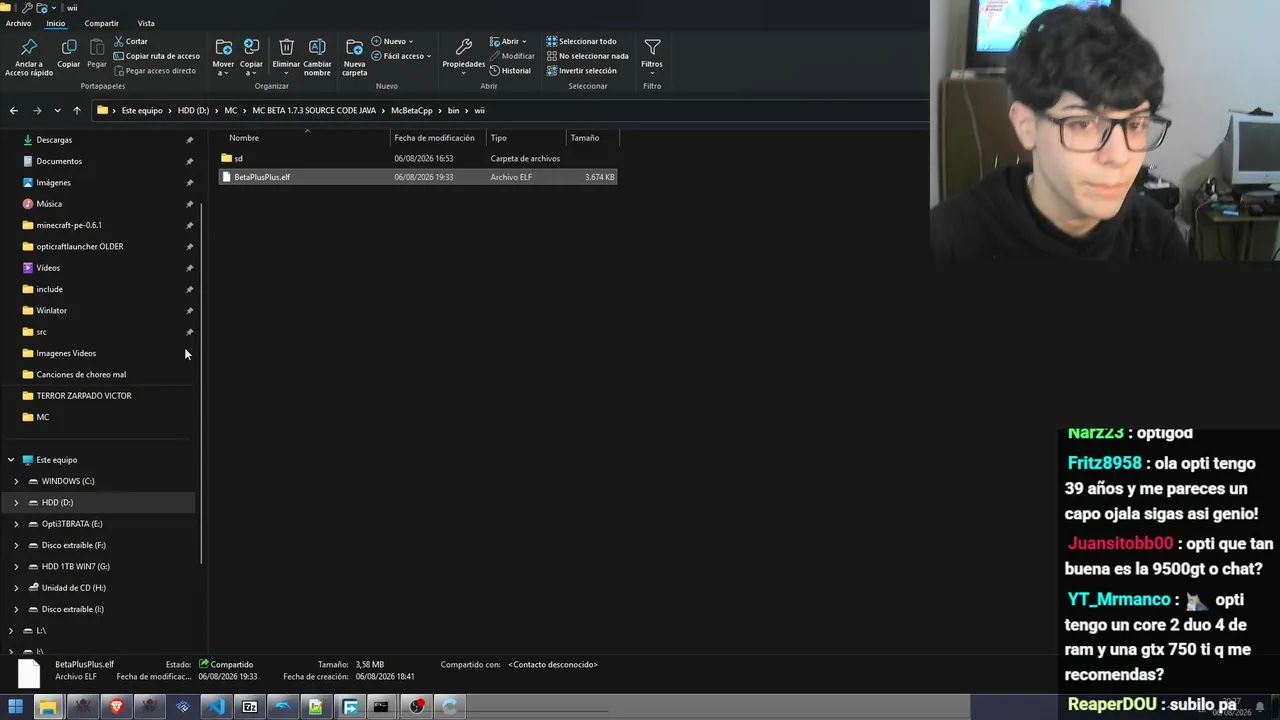Expand the Opti3TBRATA (E:) drive
Image resolution: width=1280 pixels, height=720 pixels.
pyautogui.click(x=16, y=524)
